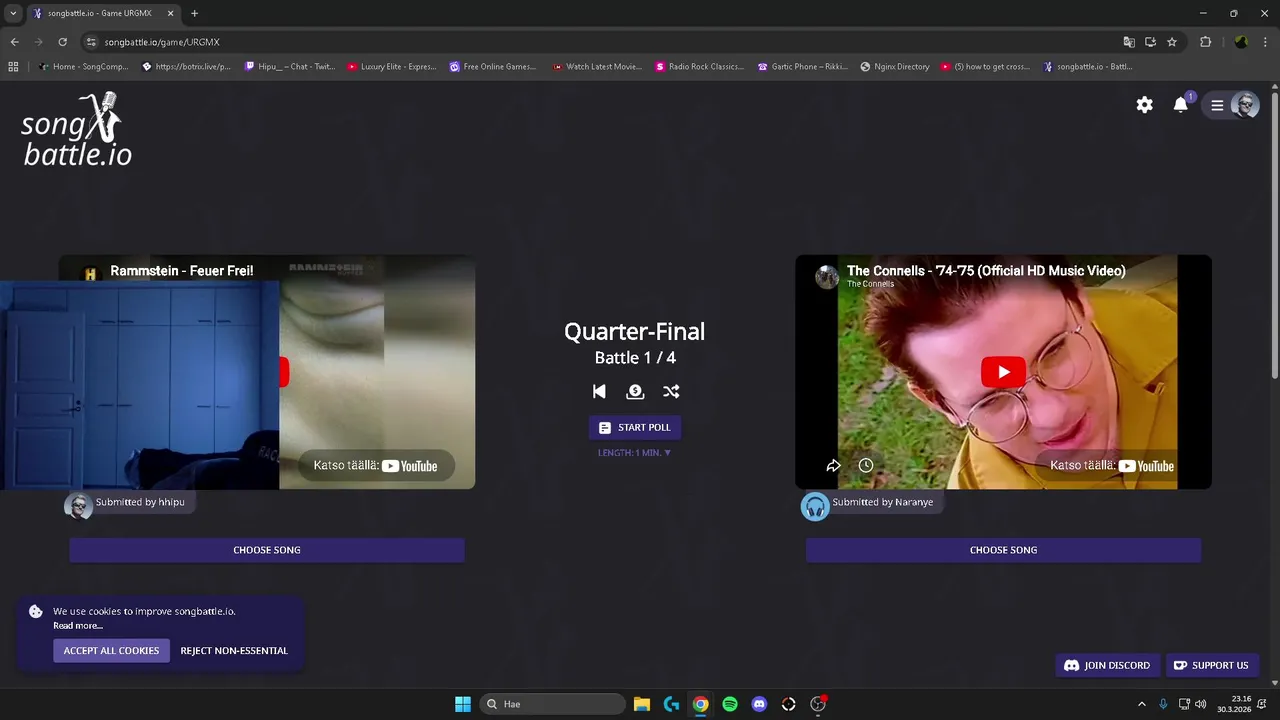Go back in browser history
The image size is (1280, 720).
pyautogui.click(x=14, y=42)
